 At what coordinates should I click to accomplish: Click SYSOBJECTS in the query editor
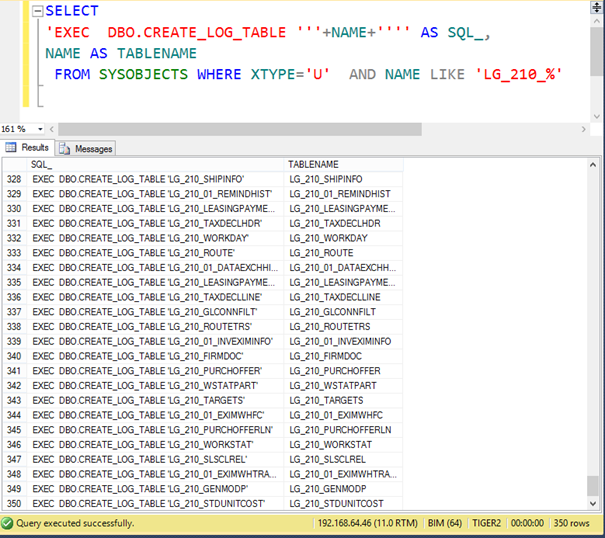pos(143,74)
